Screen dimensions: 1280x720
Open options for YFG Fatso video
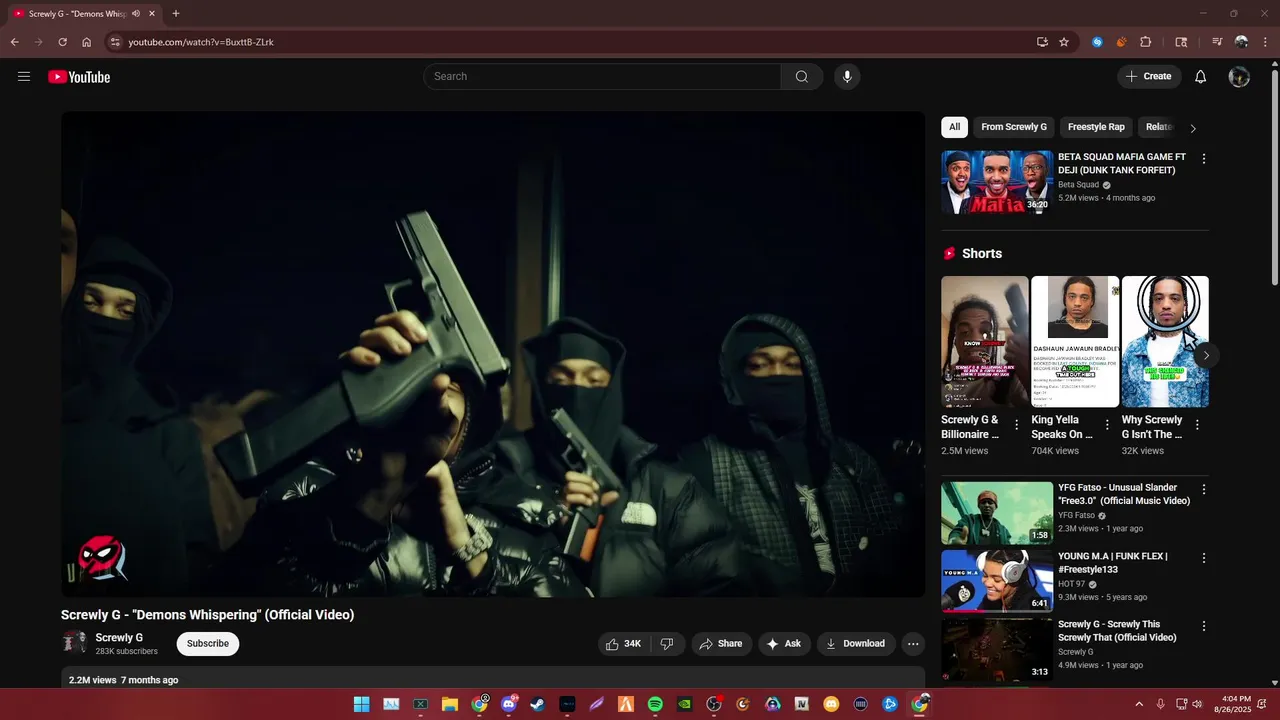click(1204, 490)
